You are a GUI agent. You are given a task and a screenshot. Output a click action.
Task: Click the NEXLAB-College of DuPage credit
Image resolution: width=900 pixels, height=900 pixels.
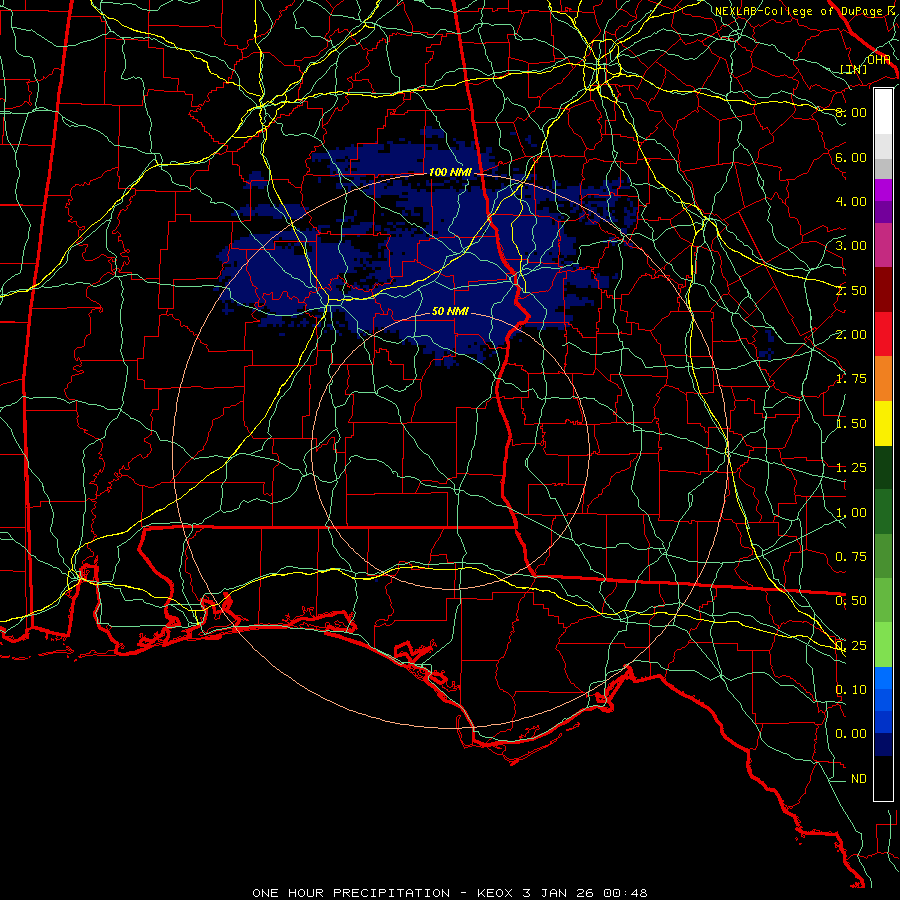pos(804,11)
